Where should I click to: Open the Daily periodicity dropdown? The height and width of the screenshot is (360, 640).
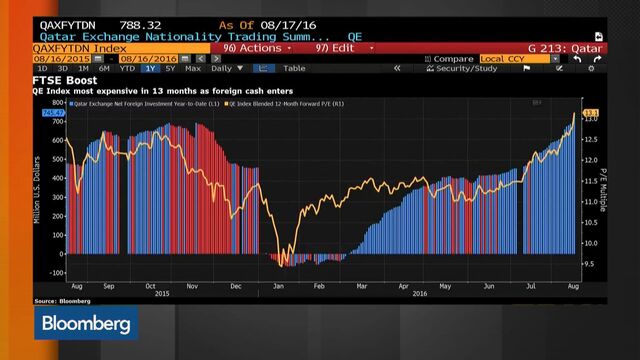(227, 69)
